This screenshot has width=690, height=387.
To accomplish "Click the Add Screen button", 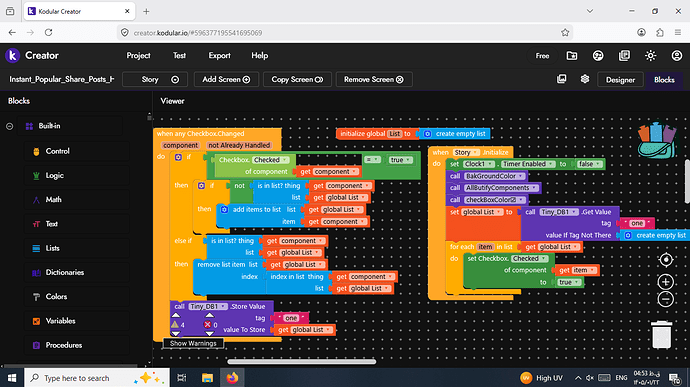I will pos(226,80).
